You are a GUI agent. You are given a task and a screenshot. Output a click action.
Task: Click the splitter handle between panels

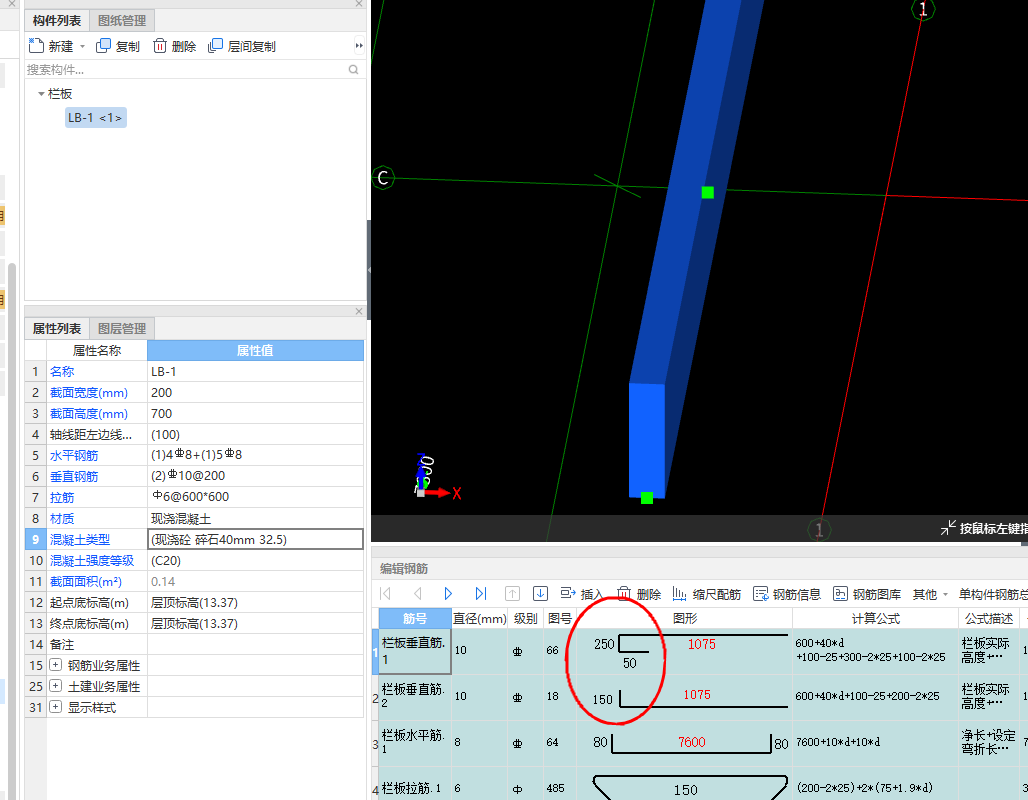click(368, 269)
